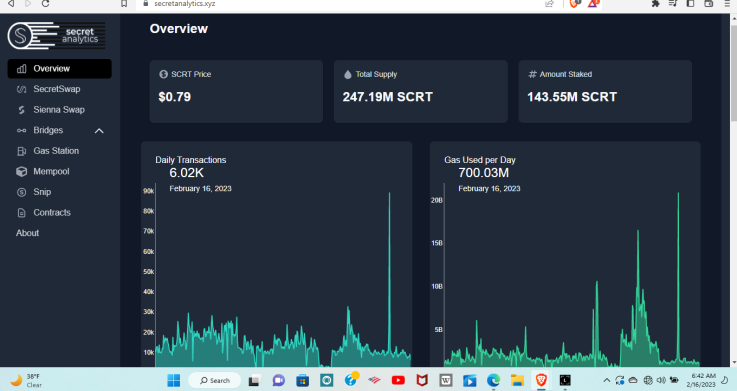This screenshot has width=737, height=391.
Task: Click the share icon in the address bar
Action: (549, 4)
